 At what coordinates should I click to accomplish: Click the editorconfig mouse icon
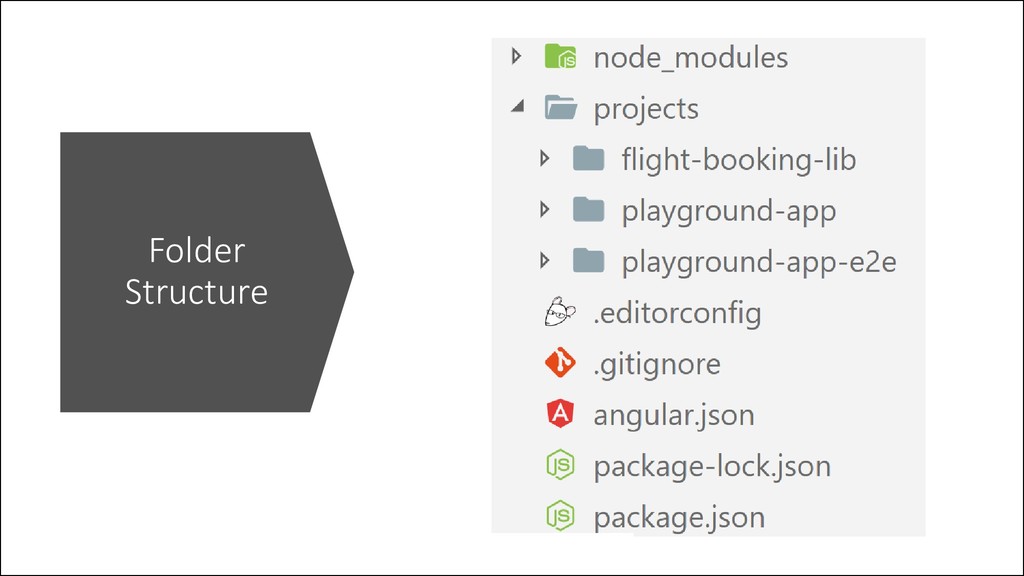click(560, 312)
